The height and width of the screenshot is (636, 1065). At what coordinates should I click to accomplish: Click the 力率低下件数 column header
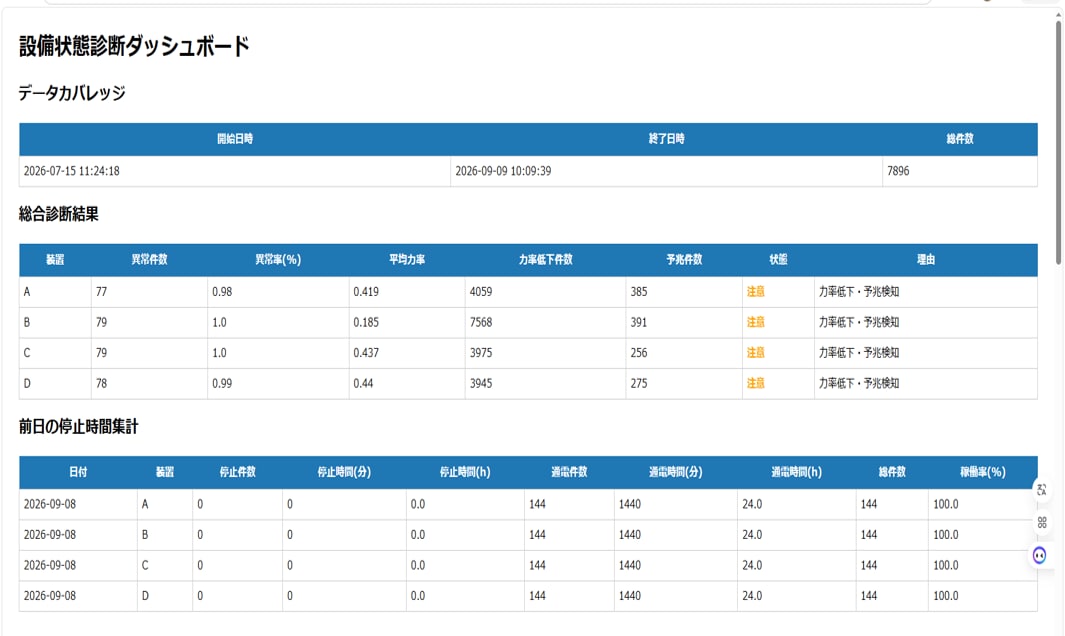point(545,260)
